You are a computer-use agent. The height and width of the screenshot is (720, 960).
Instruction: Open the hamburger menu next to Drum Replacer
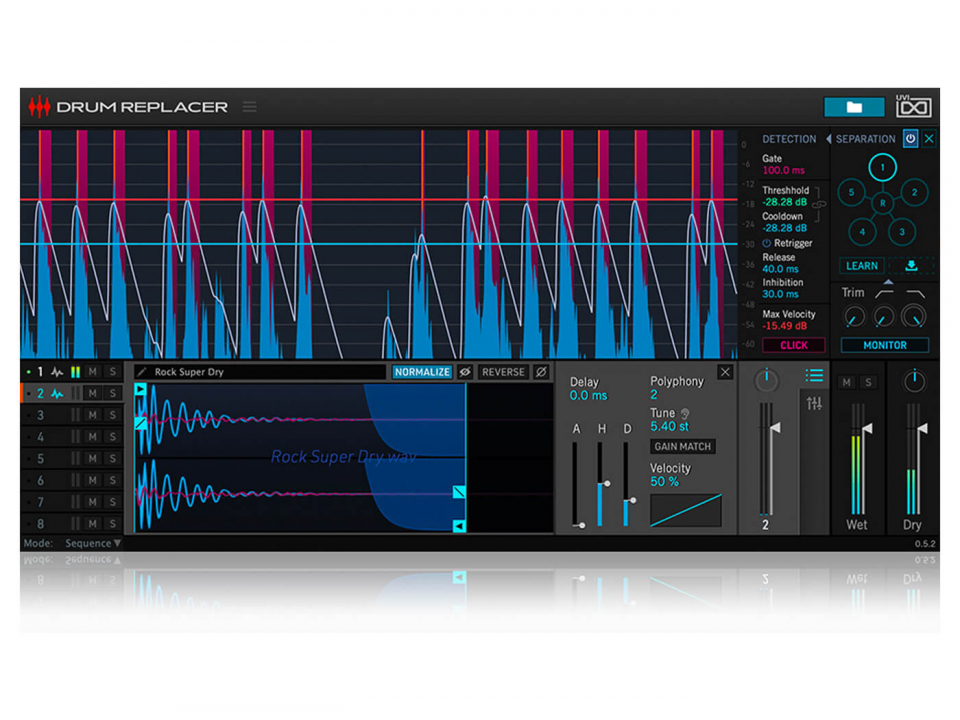click(249, 107)
